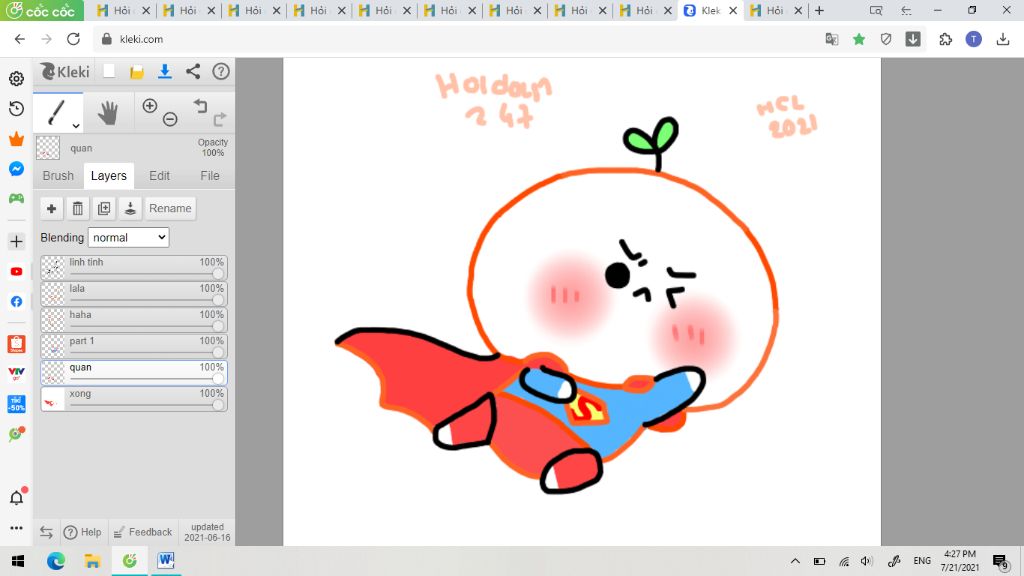Add a new layer
Screen dimensions: 1024x576
tap(51, 208)
